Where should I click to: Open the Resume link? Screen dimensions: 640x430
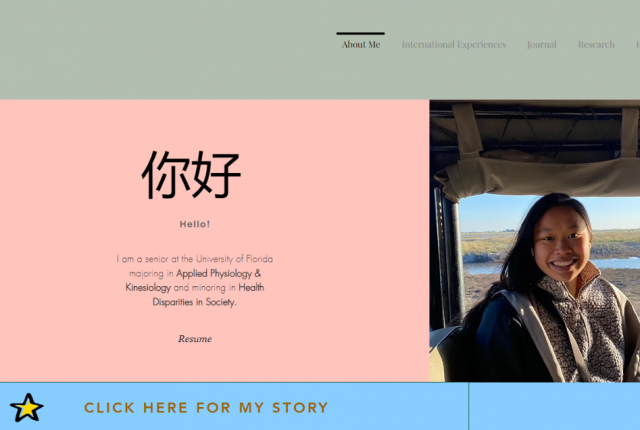(x=195, y=339)
